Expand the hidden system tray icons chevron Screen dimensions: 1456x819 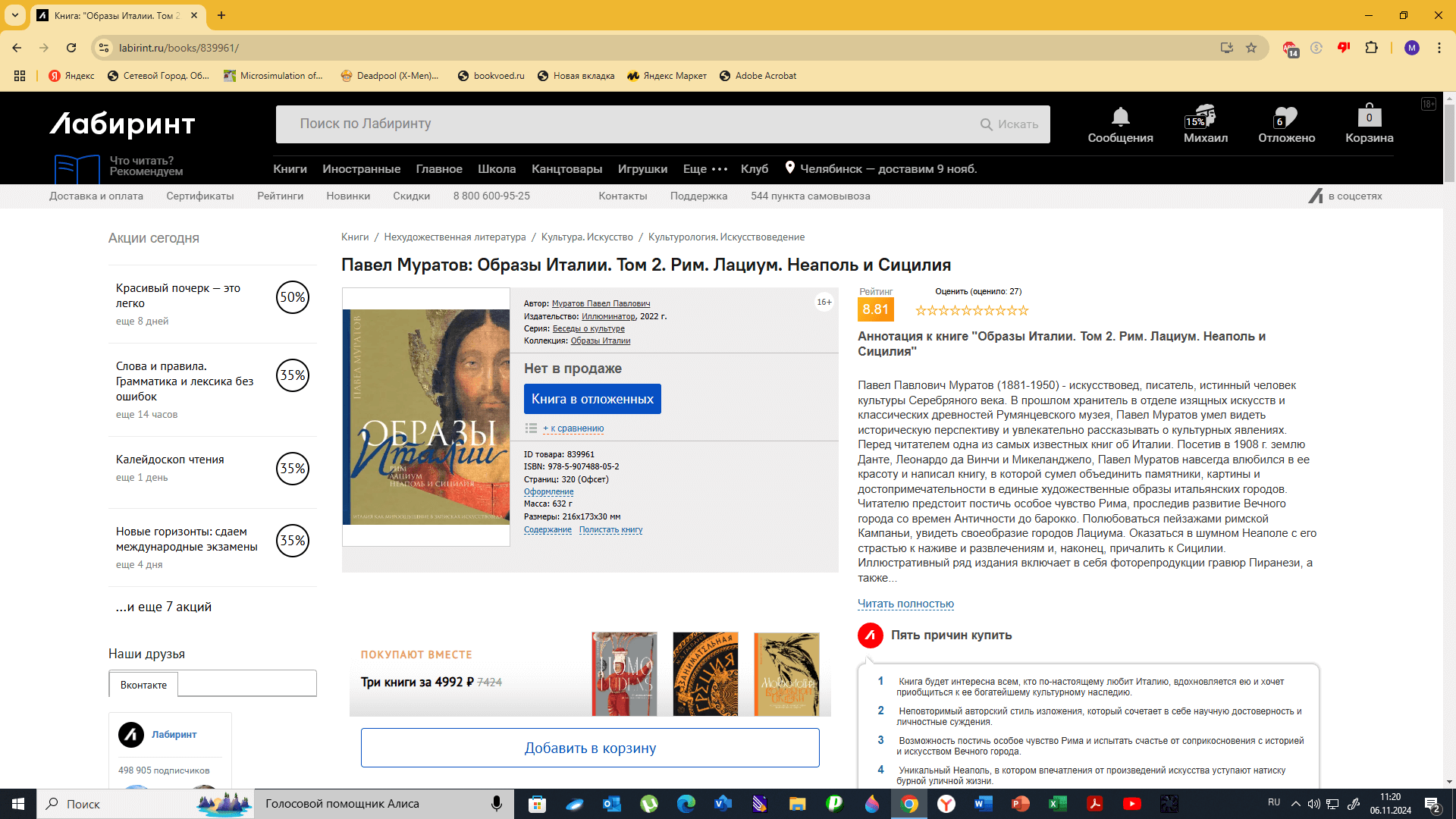coord(1295,804)
